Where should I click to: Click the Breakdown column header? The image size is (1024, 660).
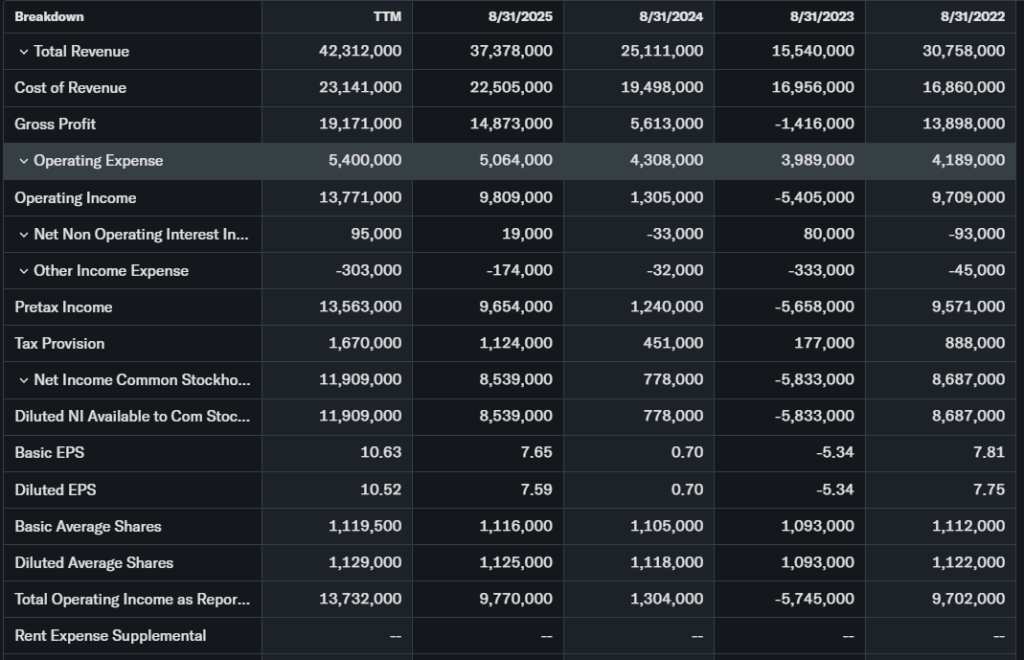(x=49, y=16)
